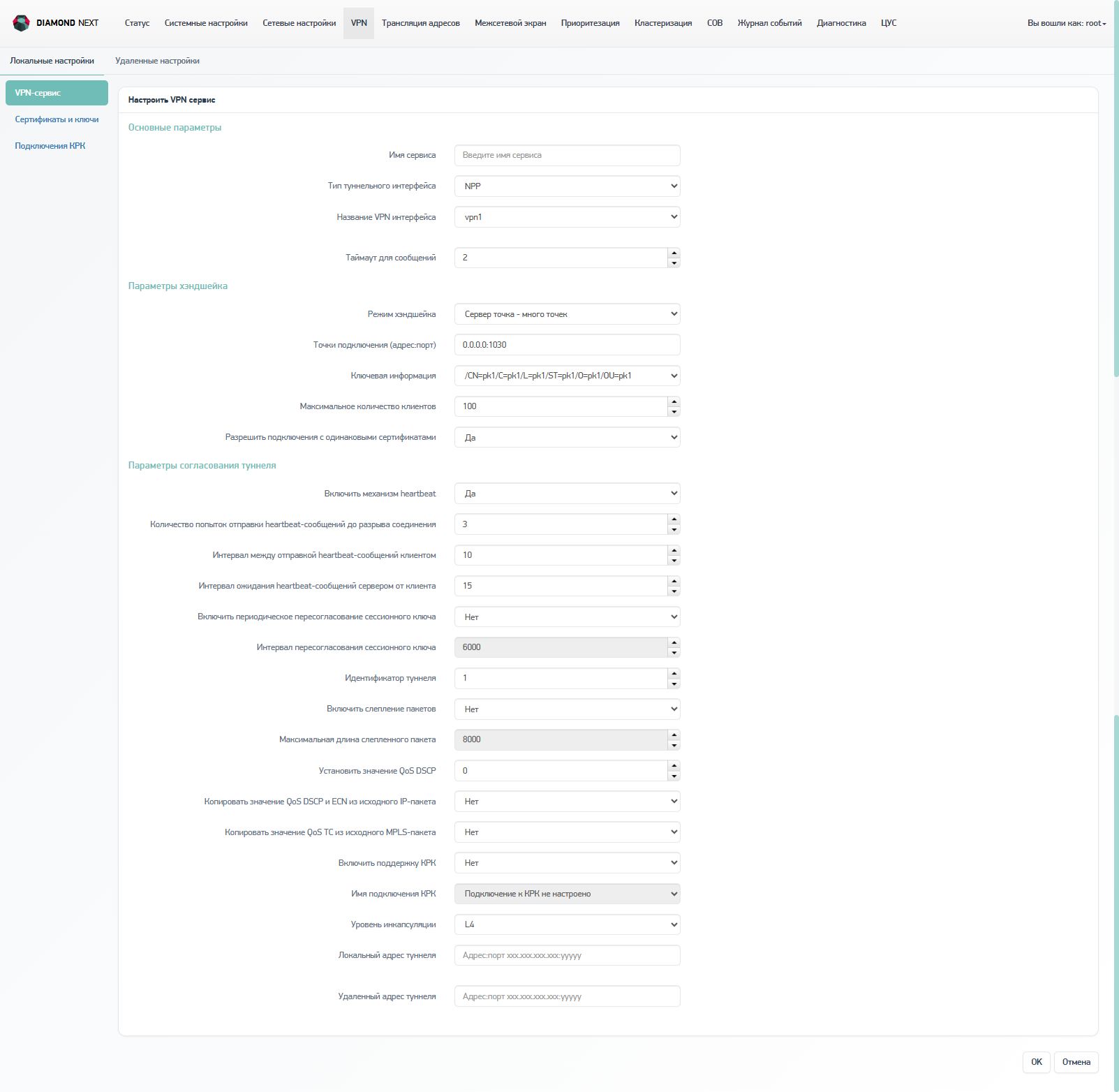This screenshot has width=1119, height=1092.
Task: Open Сертификаты и ключи in sidebar
Action: coord(57,119)
